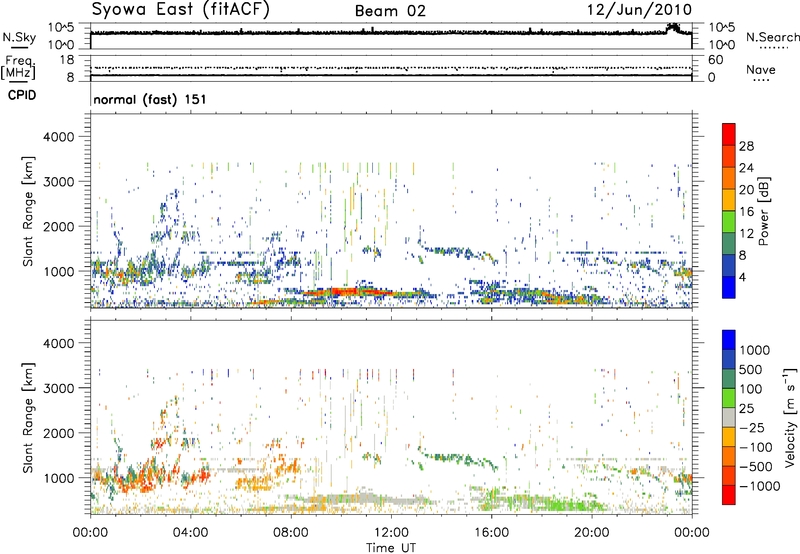
Task: Click the '28' value on the Power colorbar
Action: pyautogui.click(x=746, y=146)
